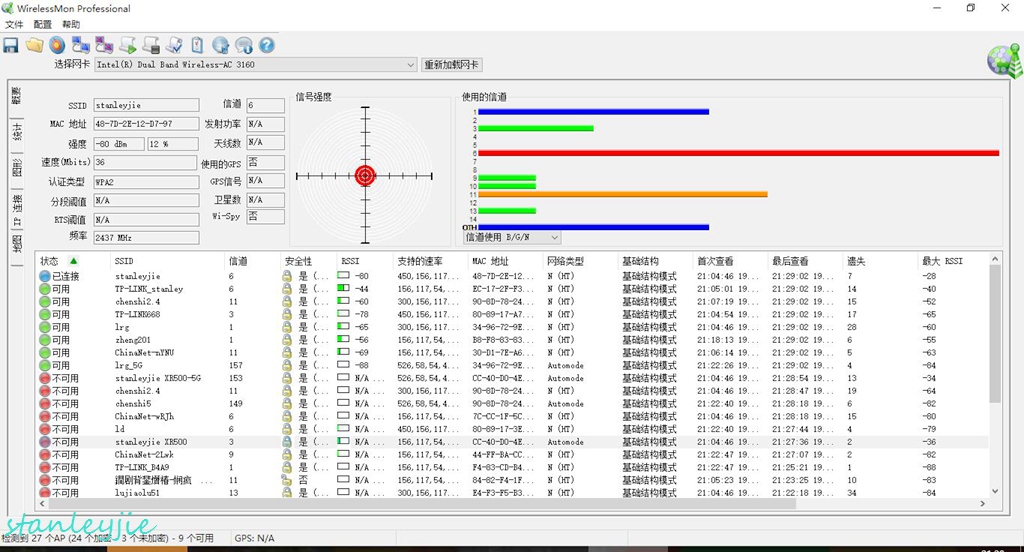The width and height of the screenshot is (1024, 552).
Task: Click the 信道 field showing 6
Action: tap(265, 105)
